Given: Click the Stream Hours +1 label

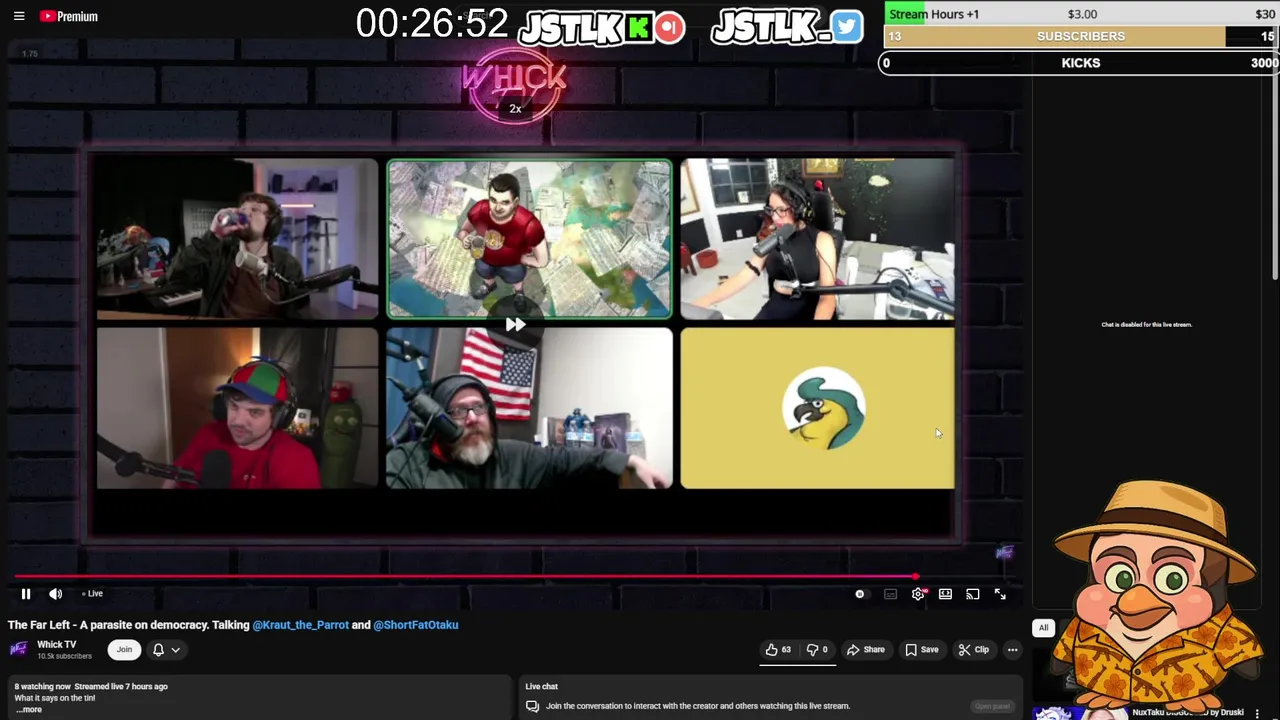Looking at the screenshot, I should 934,14.
